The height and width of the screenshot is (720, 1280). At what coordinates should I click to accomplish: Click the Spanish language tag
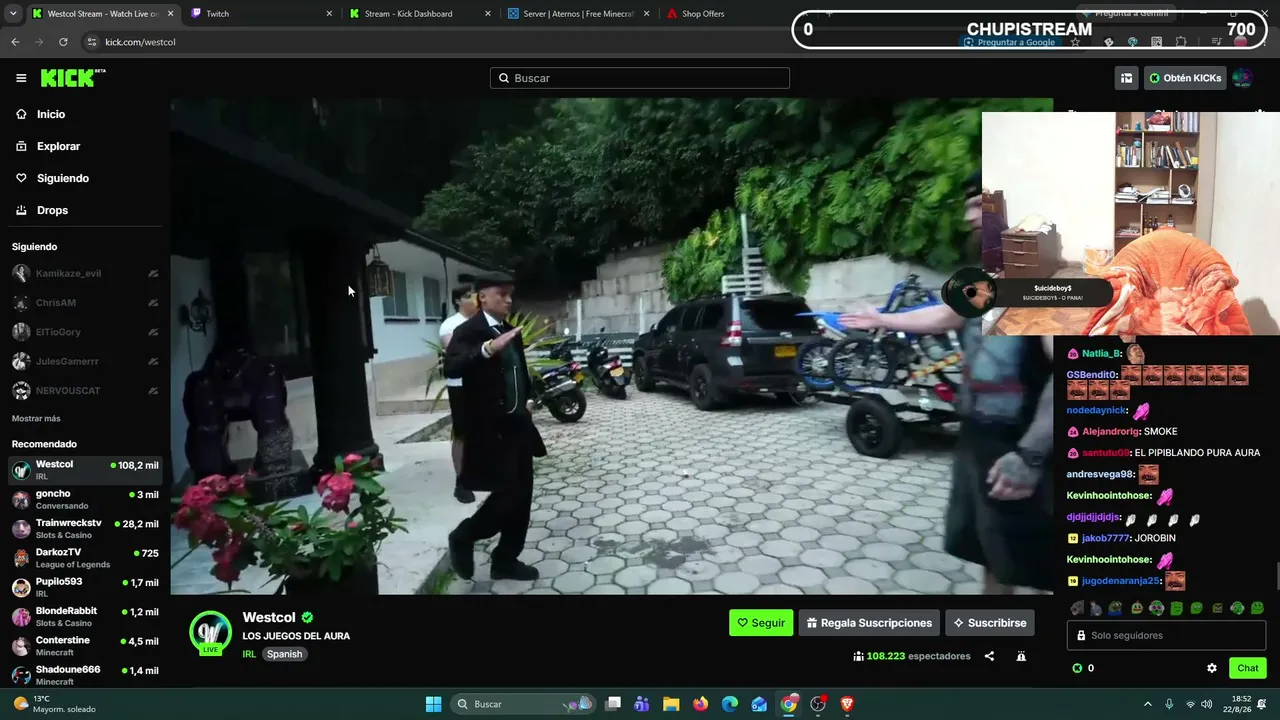point(284,654)
